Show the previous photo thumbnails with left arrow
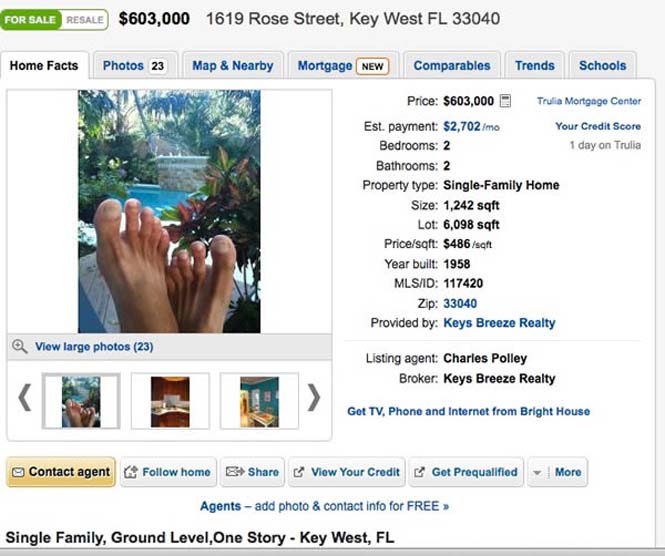Viewport: 665px width, 556px height. coord(25,398)
